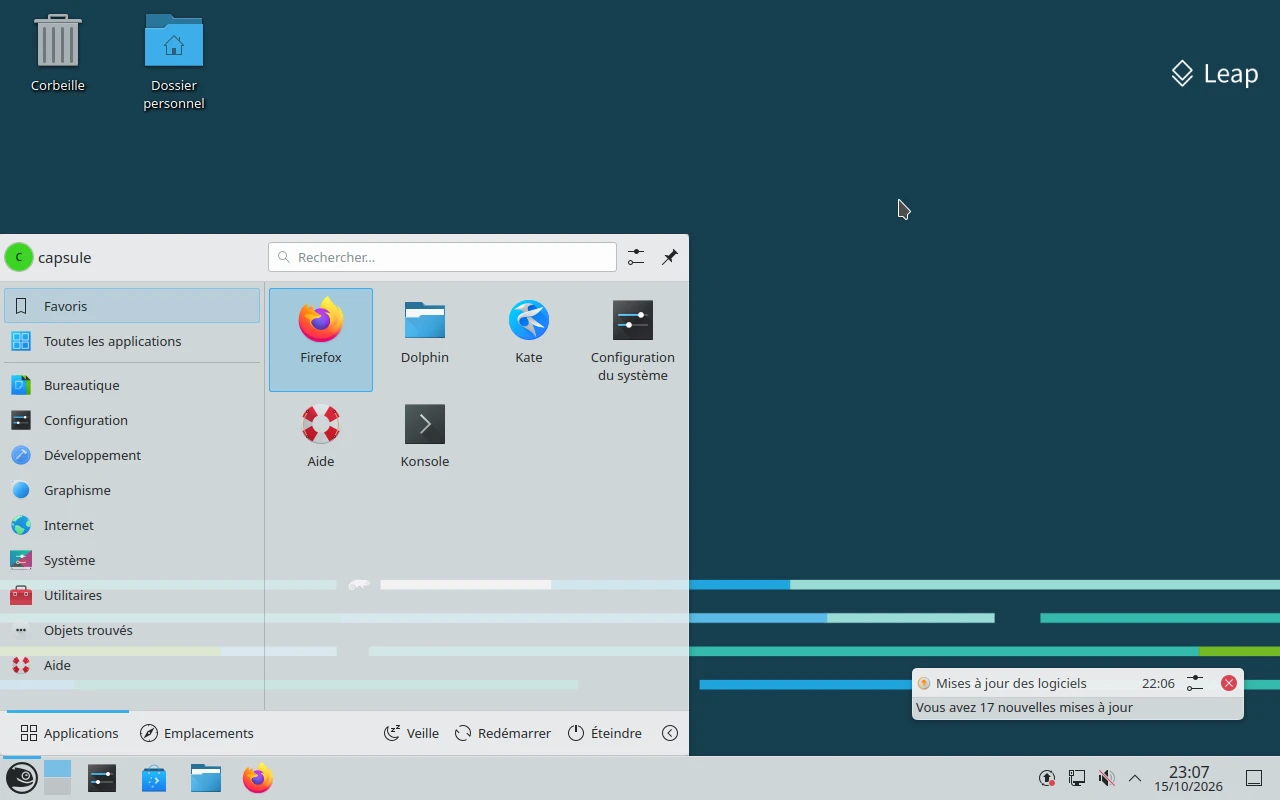Open Discover software center from the taskbar
Screen dimensions: 1280x800
pyautogui.click(x=154, y=778)
